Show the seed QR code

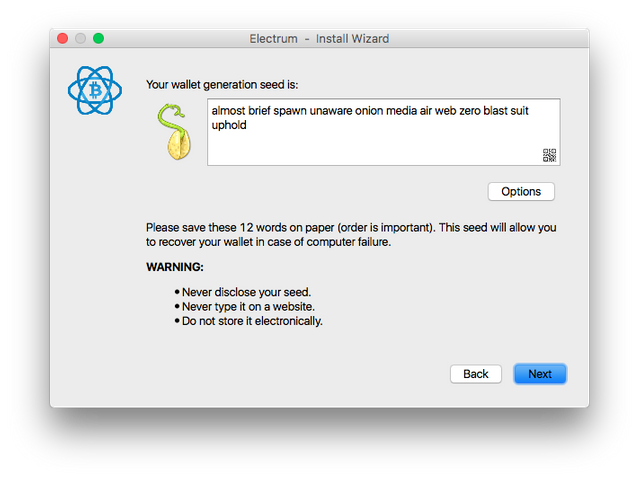tap(549, 155)
